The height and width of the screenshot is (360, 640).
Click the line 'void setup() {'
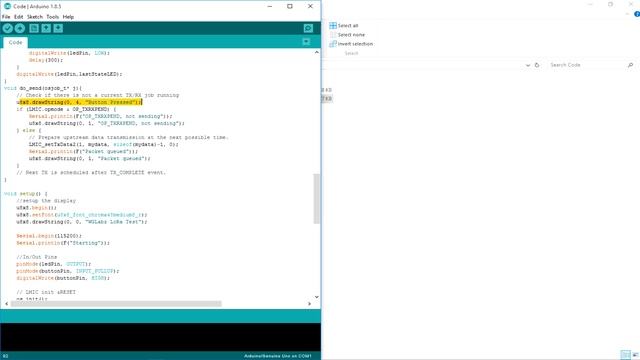[26, 194]
